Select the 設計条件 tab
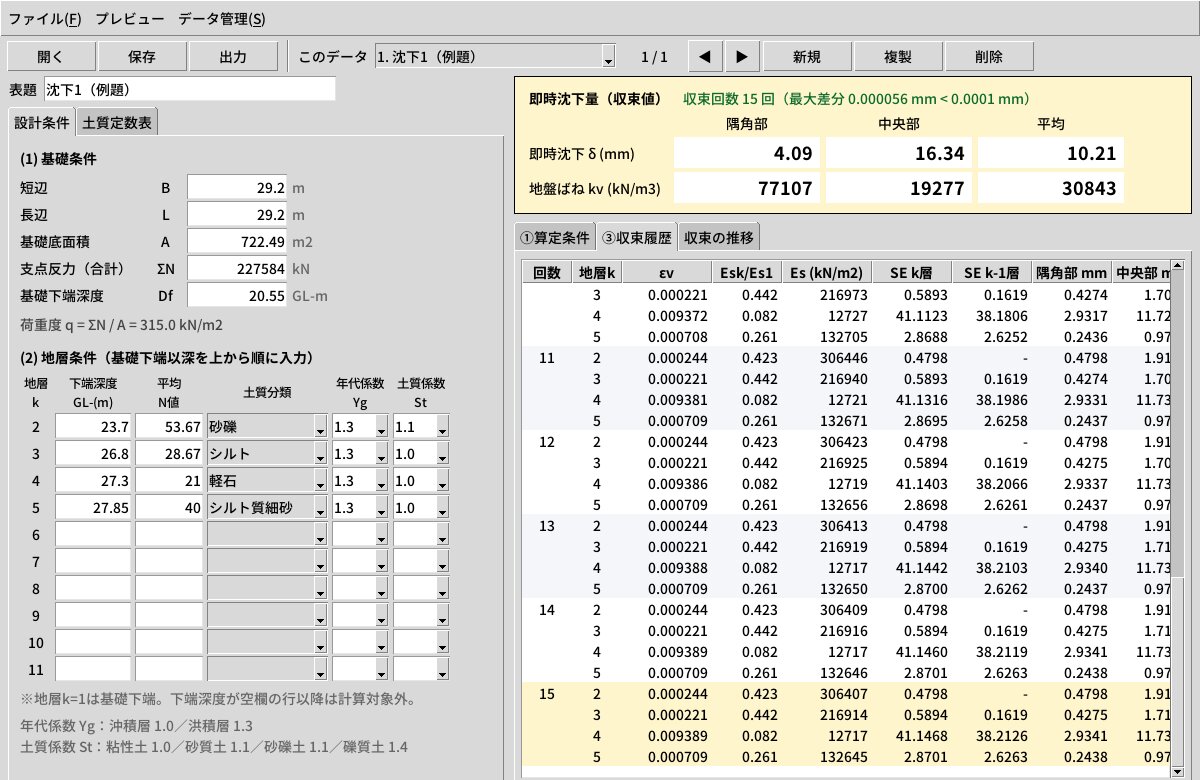 pyautogui.click(x=42, y=123)
